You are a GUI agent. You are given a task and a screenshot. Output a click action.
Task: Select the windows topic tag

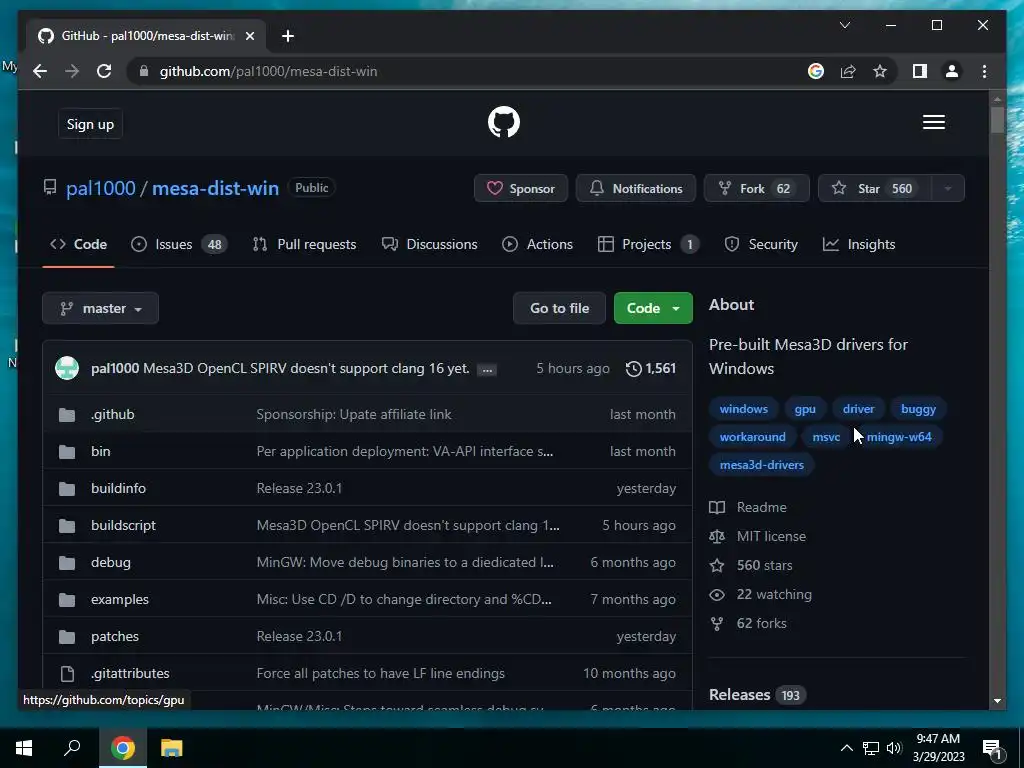(x=743, y=409)
